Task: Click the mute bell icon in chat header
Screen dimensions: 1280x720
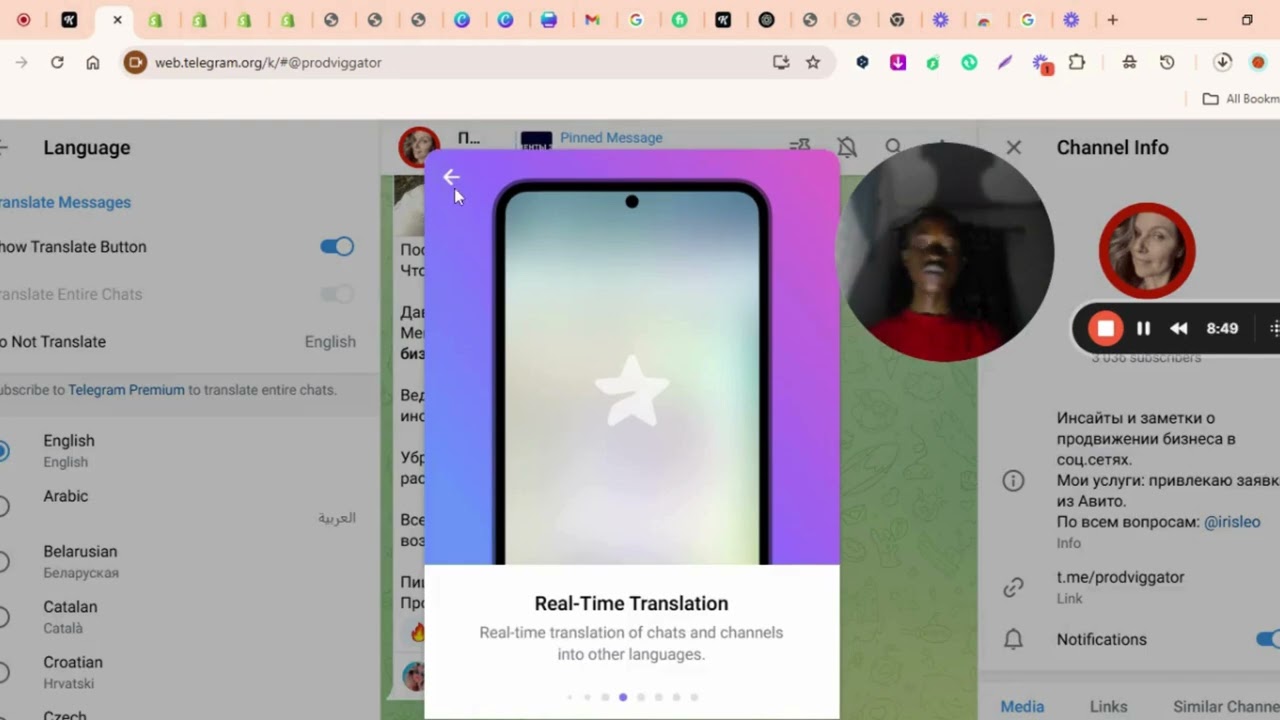Action: click(847, 147)
